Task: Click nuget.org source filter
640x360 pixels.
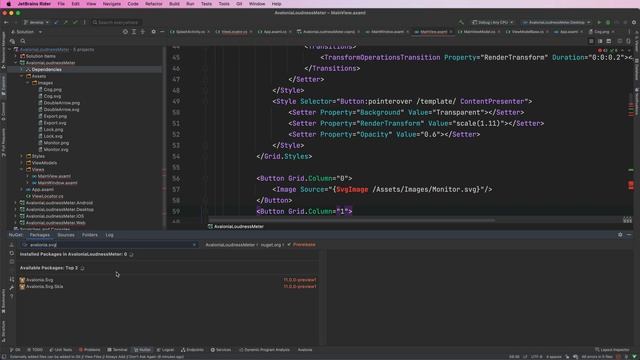Action: coord(271,245)
